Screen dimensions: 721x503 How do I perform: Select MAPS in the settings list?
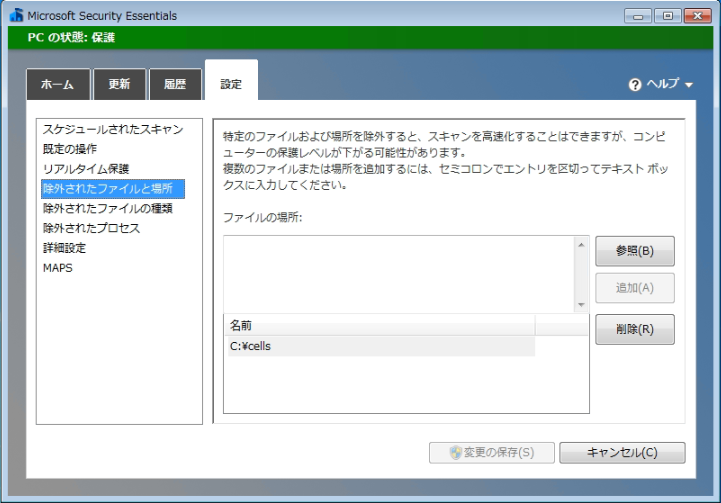57,268
